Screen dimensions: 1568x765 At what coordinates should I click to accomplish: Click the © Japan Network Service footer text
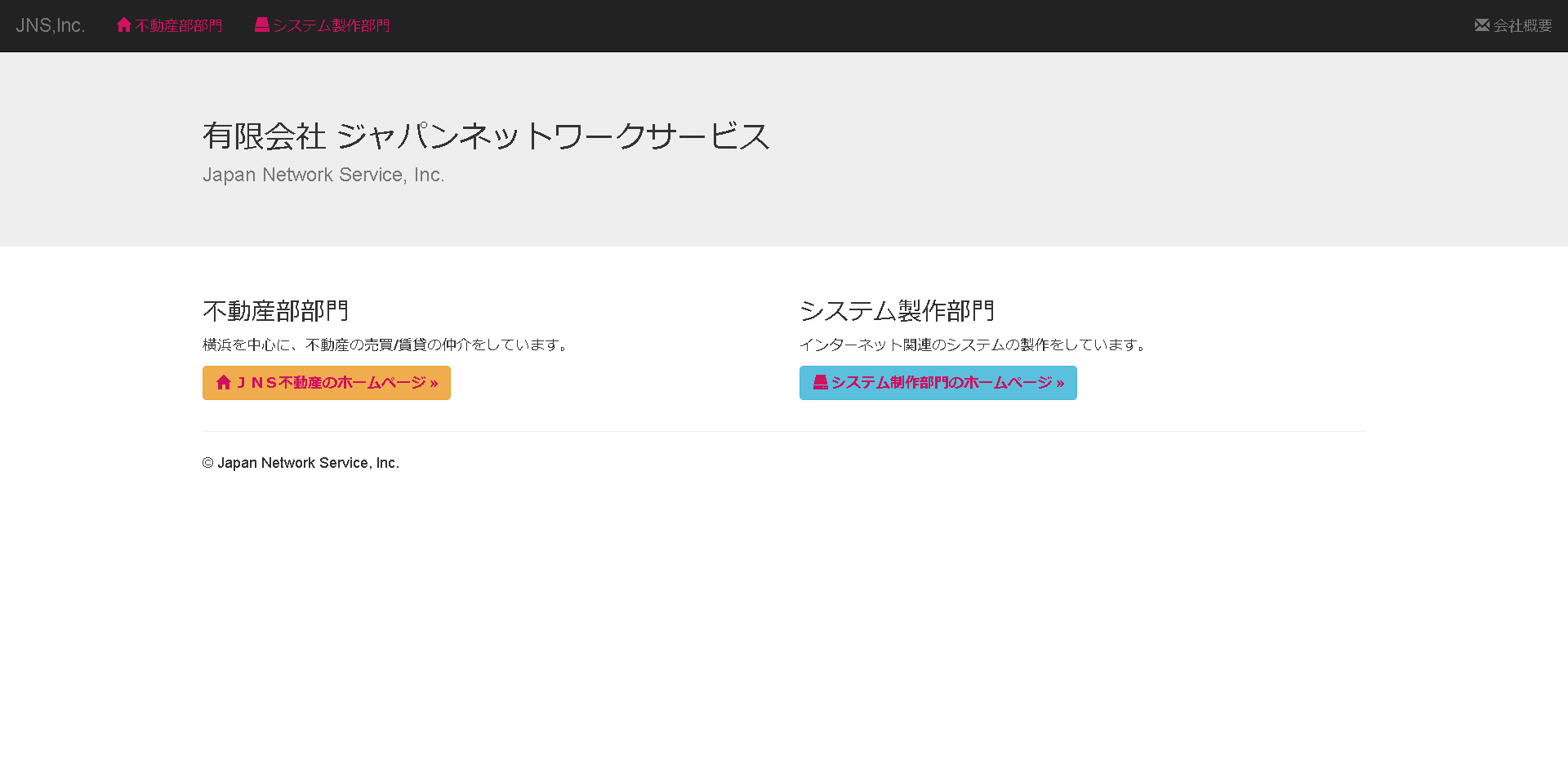pos(301,463)
